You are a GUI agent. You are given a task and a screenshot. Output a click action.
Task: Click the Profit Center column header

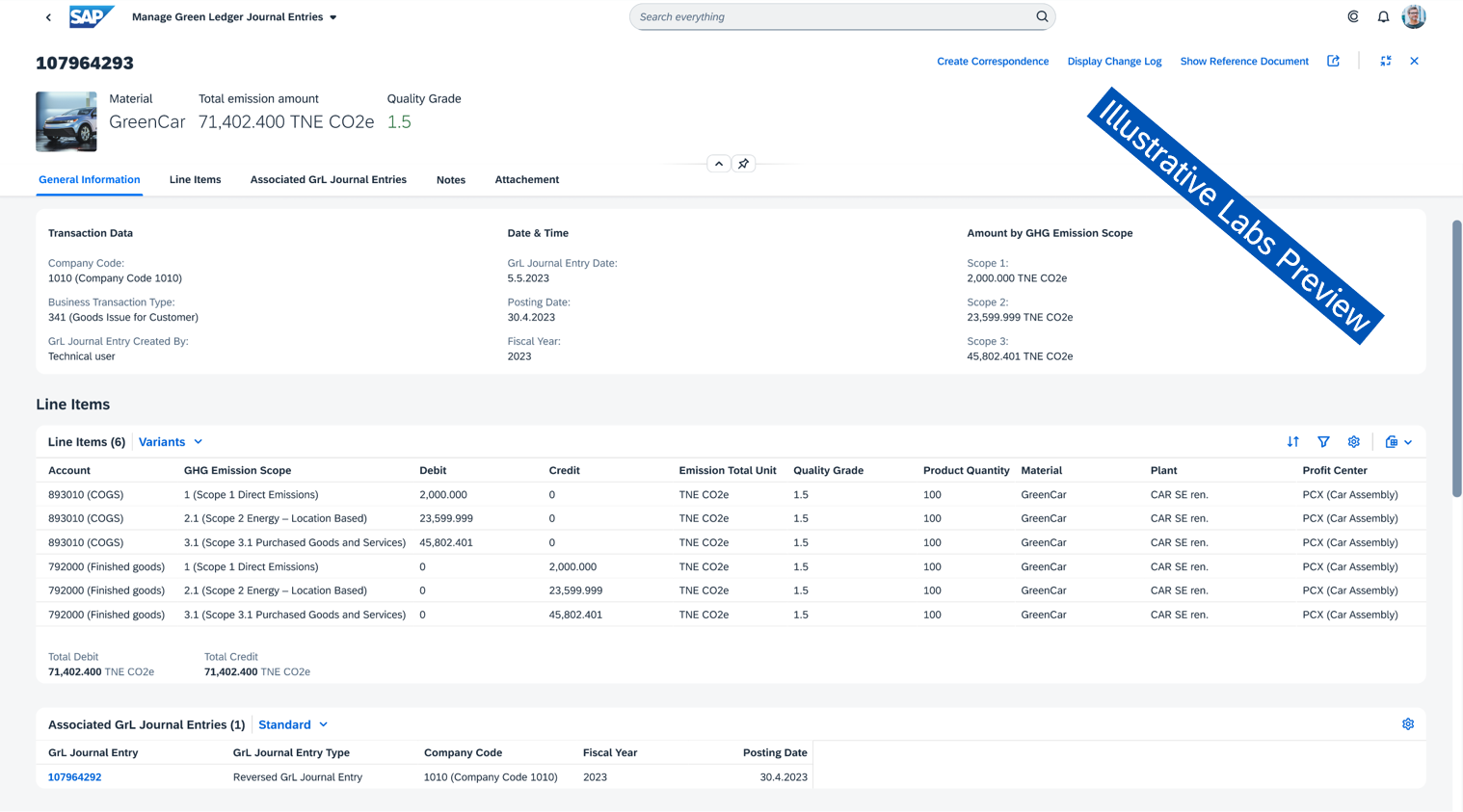(x=1335, y=471)
